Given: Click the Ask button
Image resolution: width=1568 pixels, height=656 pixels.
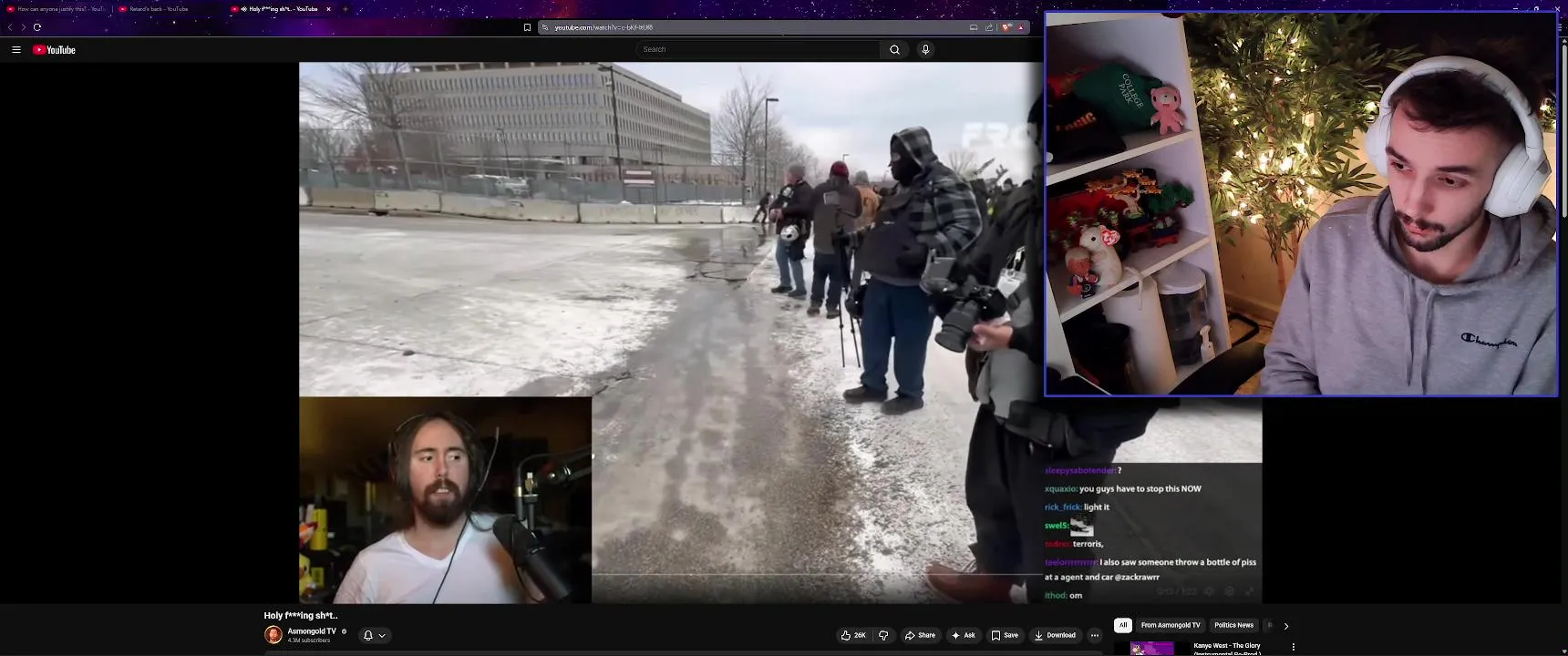Looking at the screenshot, I should pyautogui.click(x=963, y=635).
